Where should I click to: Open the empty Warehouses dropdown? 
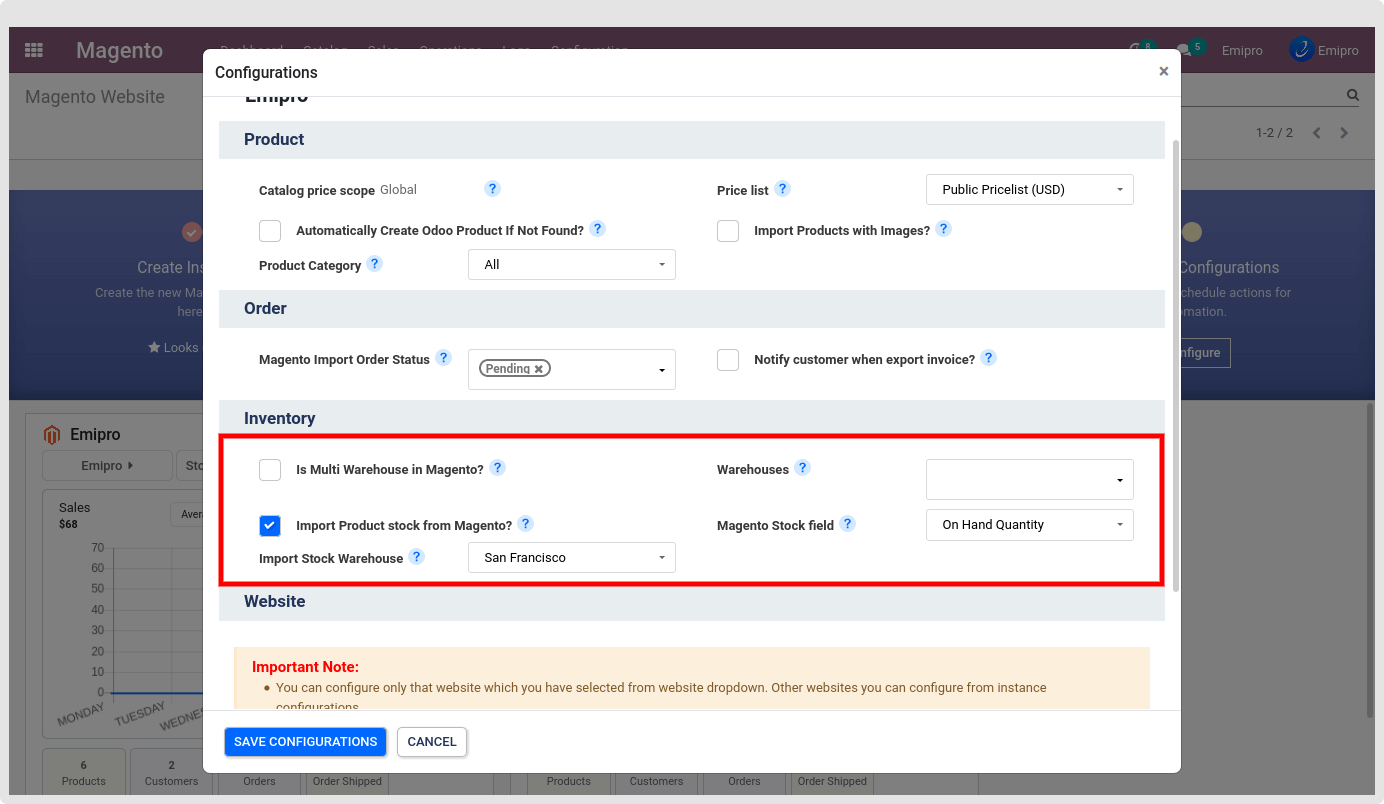coord(1030,480)
